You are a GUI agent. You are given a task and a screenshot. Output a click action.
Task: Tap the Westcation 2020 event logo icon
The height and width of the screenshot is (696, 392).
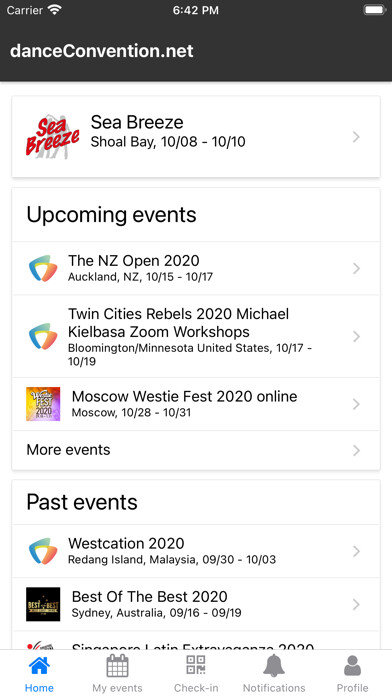43,551
